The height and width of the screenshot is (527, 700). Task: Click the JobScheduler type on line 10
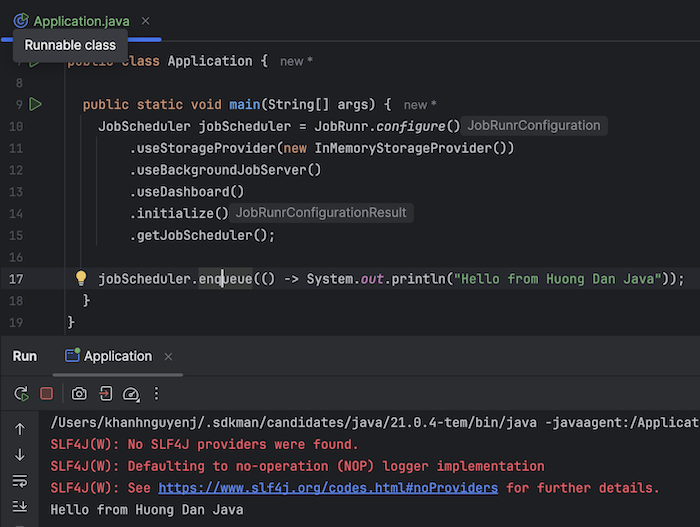click(144, 126)
